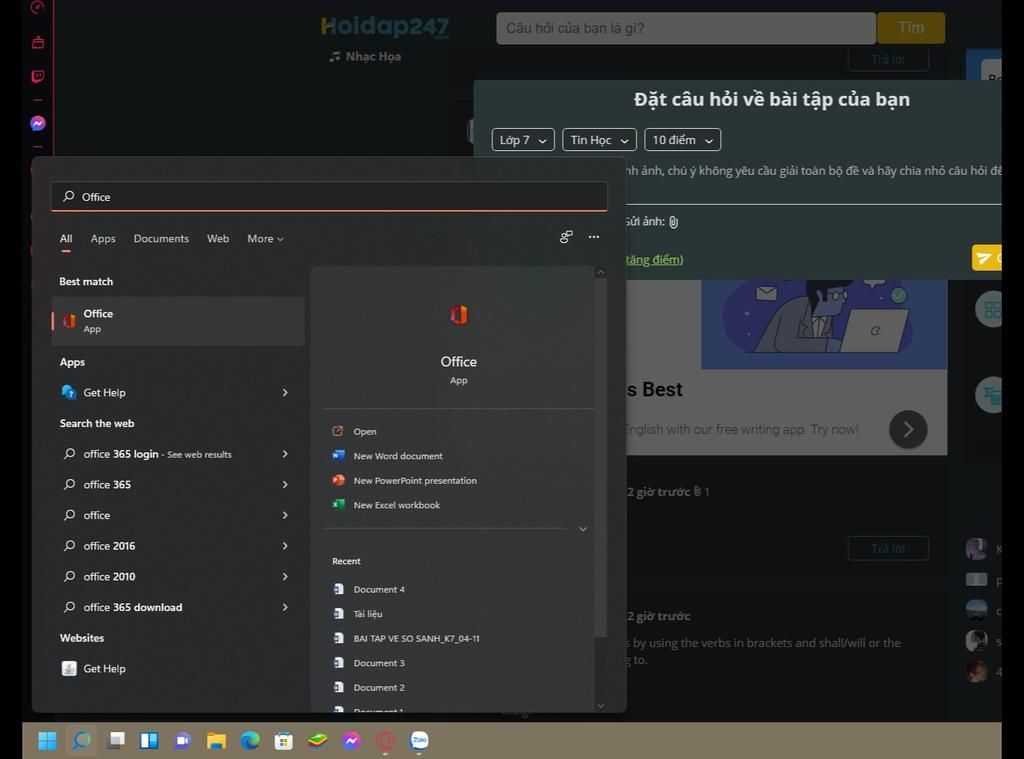Open the Tin Học subject dropdown

599,140
